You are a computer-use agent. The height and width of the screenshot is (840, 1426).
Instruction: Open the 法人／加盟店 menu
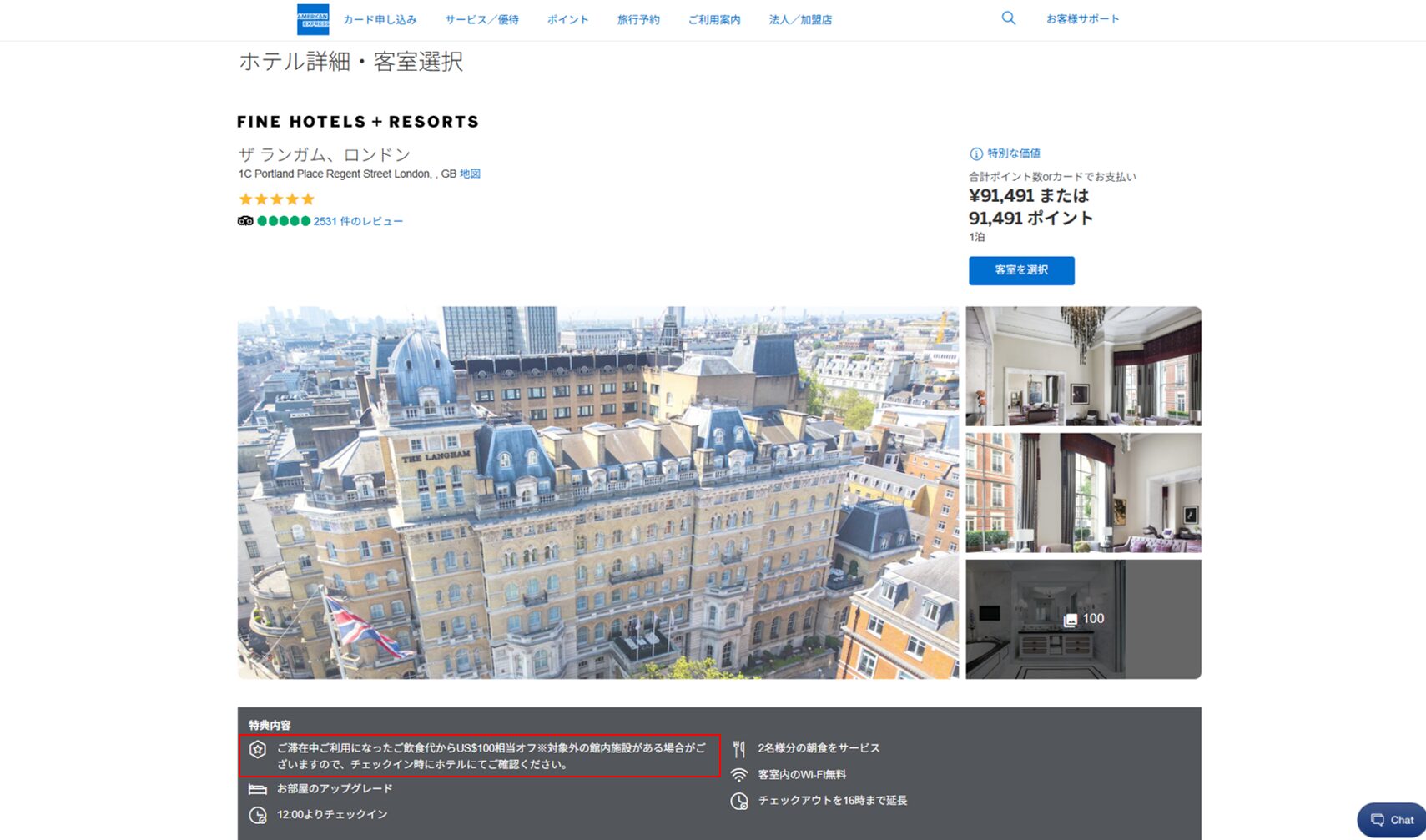click(x=800, y=19)
